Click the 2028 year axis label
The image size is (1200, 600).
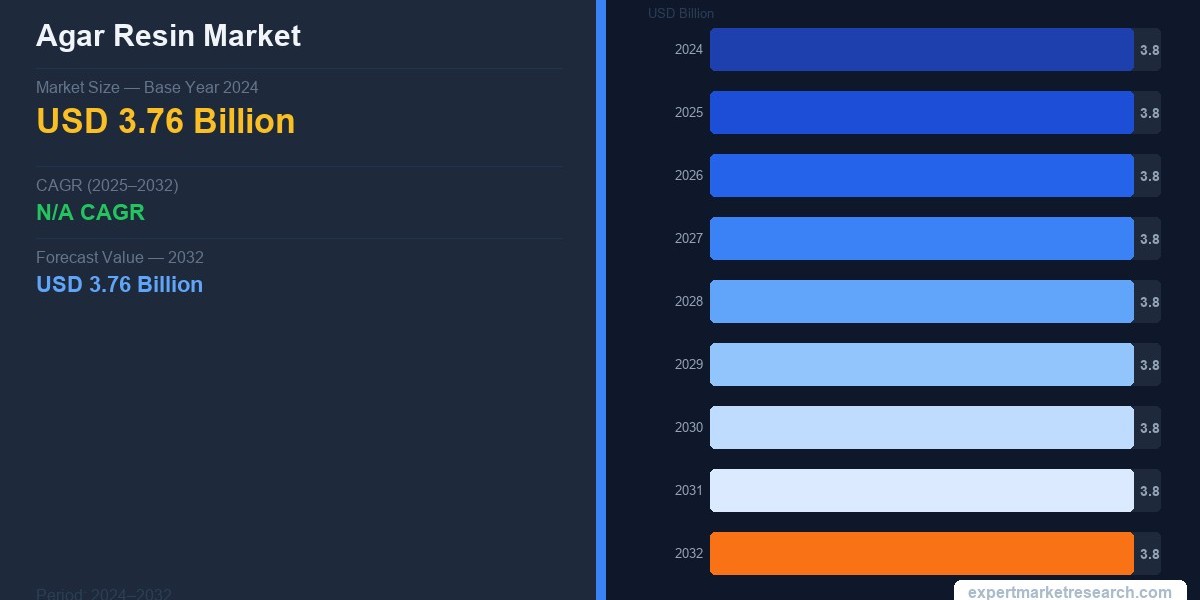tap(688, 302)
